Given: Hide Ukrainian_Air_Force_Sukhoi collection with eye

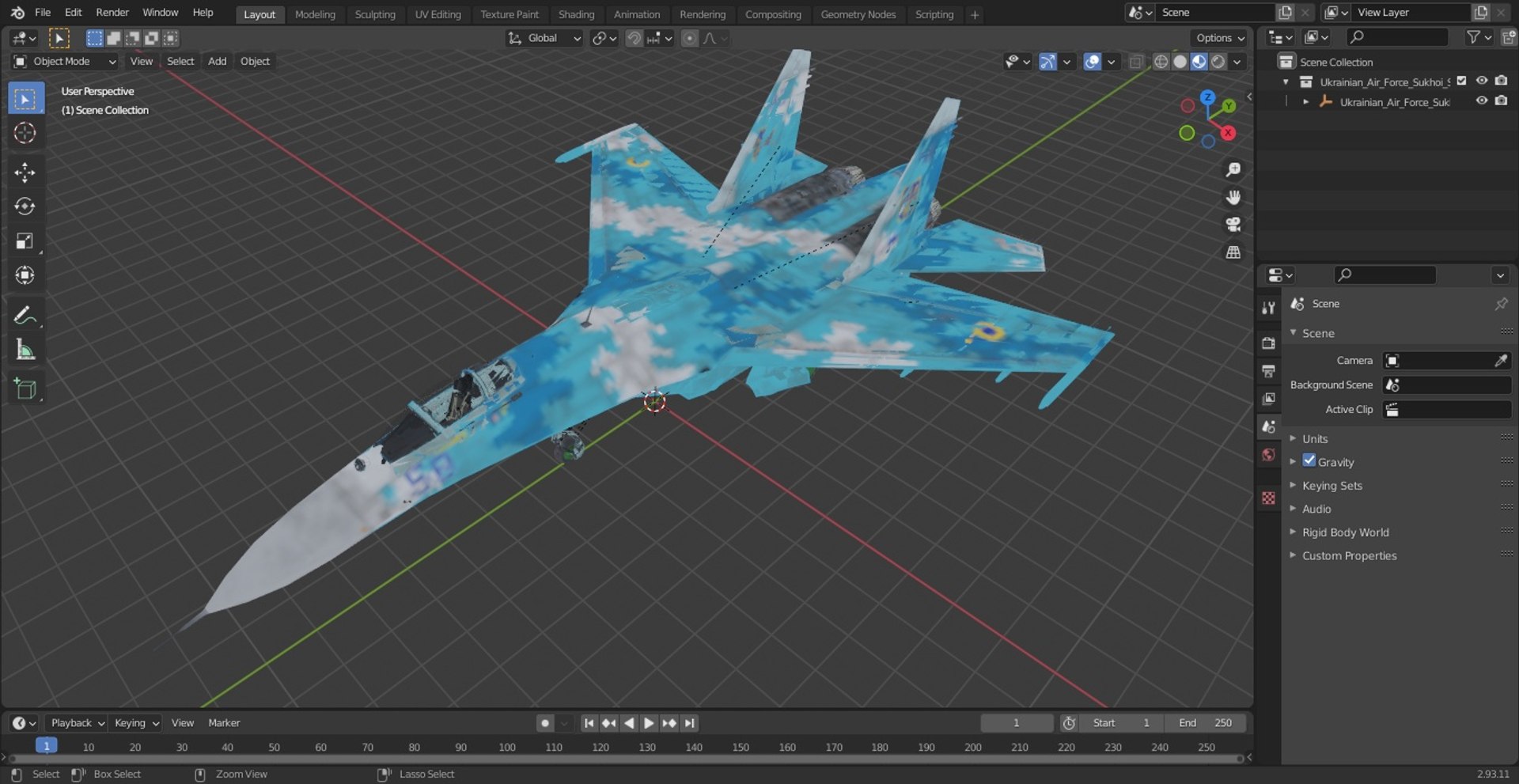Looking at the screenshot, I should tap(1482, 81).
